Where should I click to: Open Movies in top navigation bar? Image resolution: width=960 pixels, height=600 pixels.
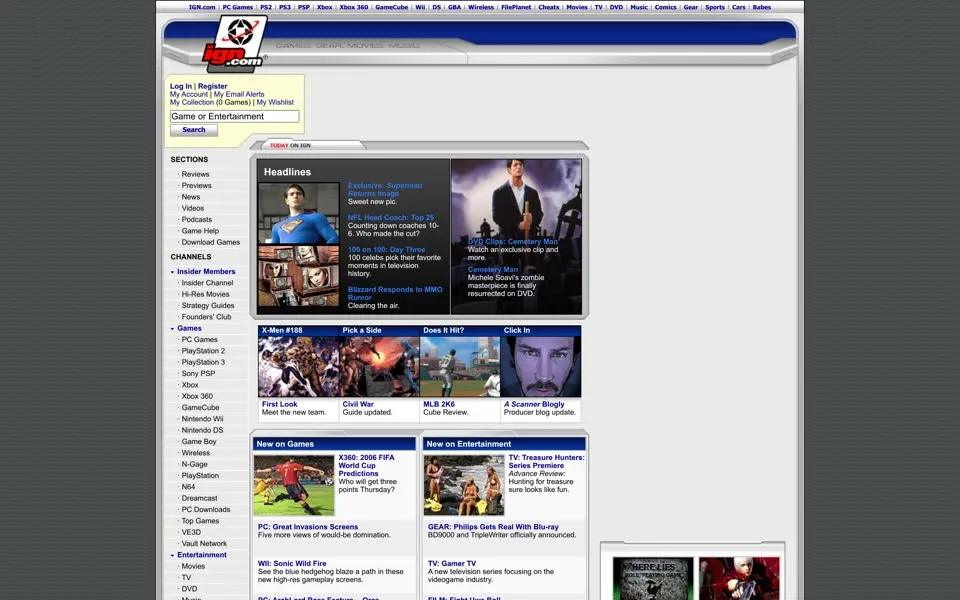pos(577,7)
